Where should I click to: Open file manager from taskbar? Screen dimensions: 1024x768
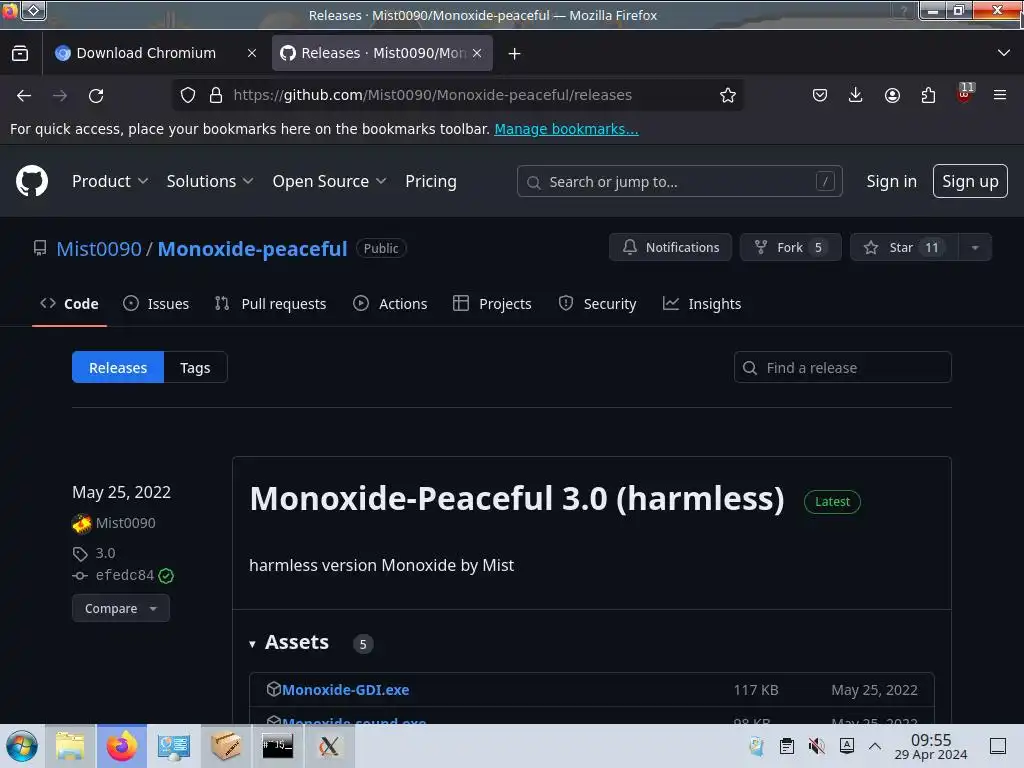pyautogui.click(x=70, y=746)
